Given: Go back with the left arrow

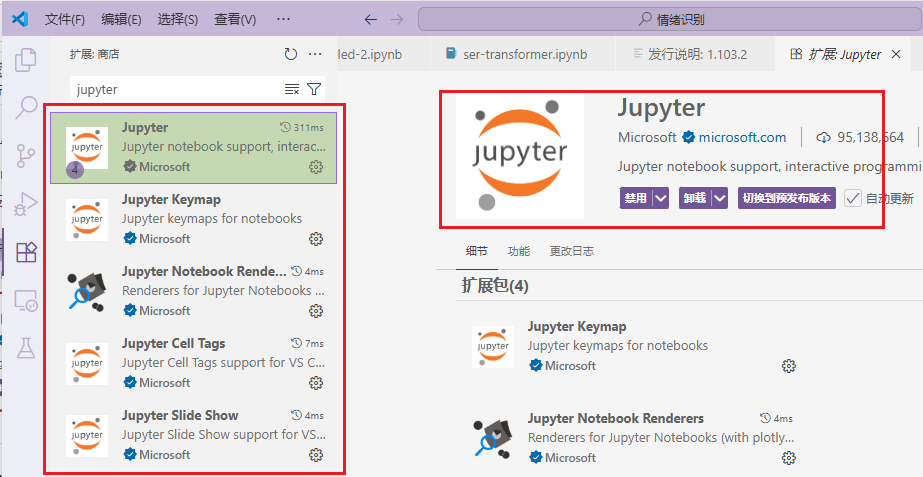Looking at the screenshot, I should pyautogui.click(x=370, y=19).
